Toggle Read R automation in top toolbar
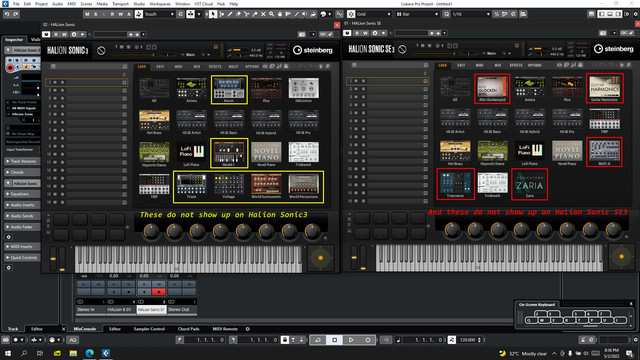This screenshot has width=640, height=360. 112,14
